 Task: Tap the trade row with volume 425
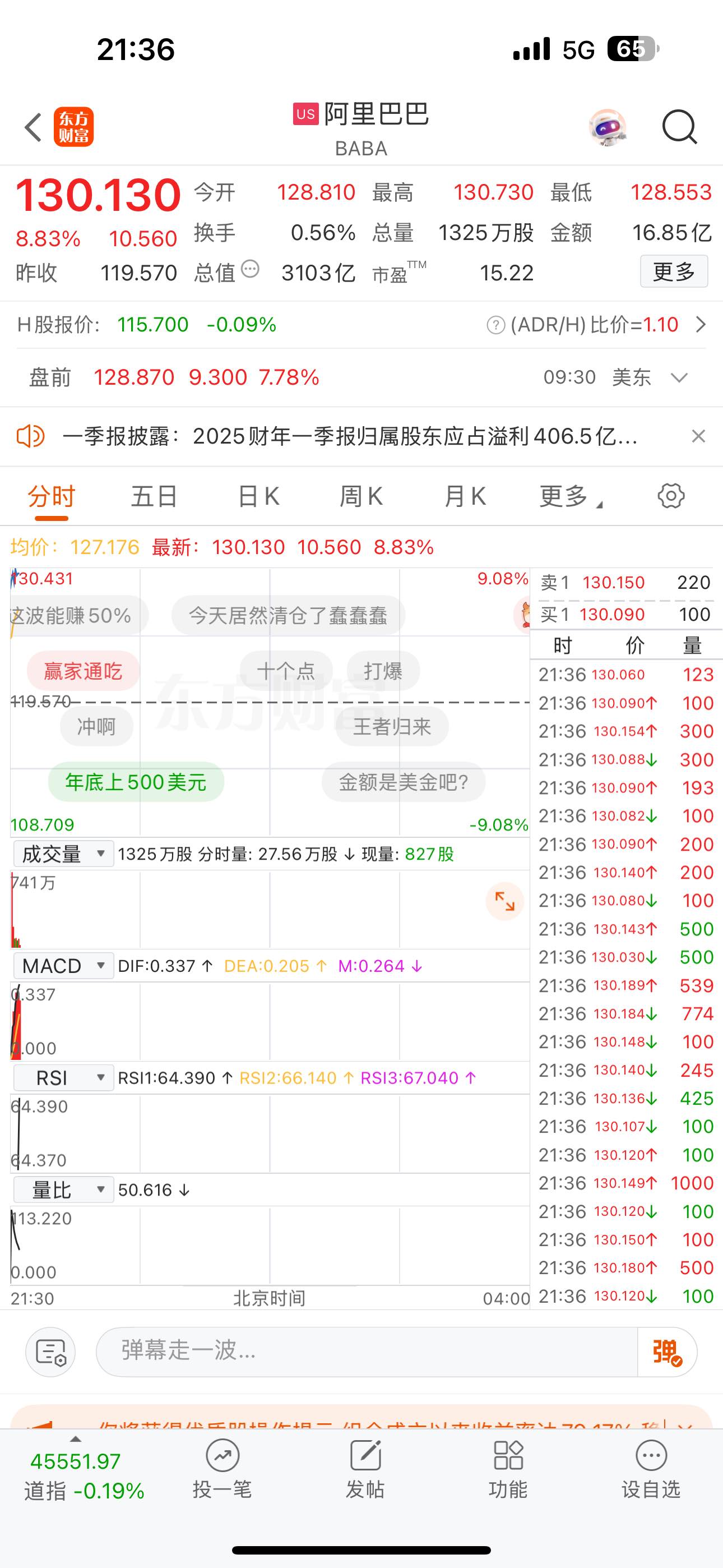pyautogui.click(x=625, y=1098)
